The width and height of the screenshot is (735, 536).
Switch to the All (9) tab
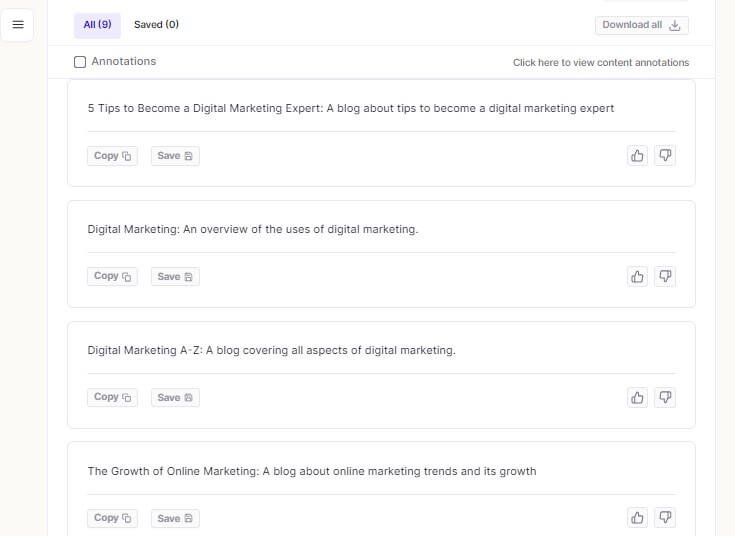(x=97, y=25)
